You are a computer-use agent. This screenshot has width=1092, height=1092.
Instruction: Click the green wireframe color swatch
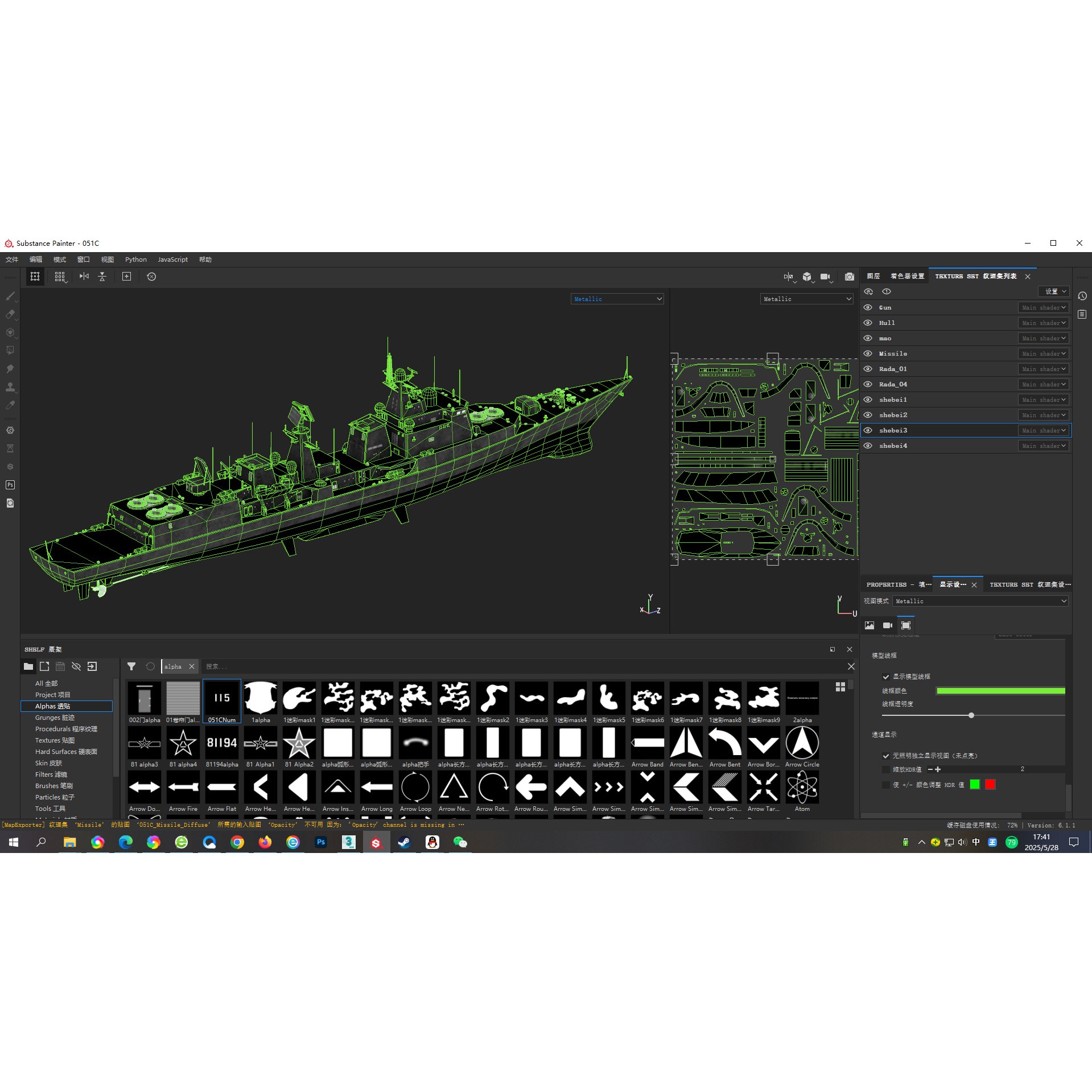click(x=1000, y=690)
